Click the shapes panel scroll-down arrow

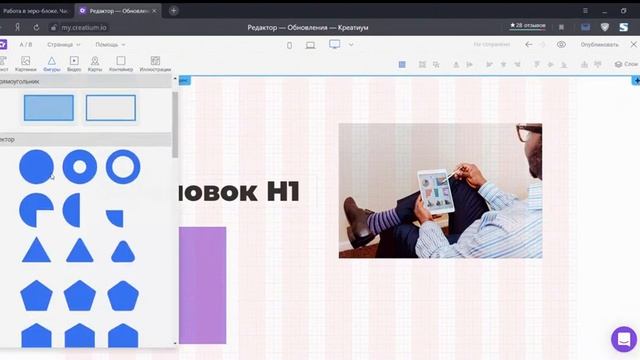click(175, 344)
